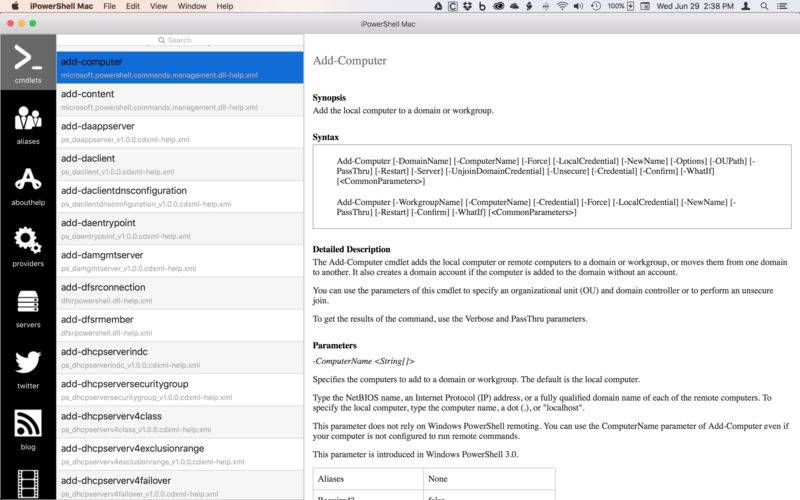Select the add-content cmdlet

click(180, 99)
